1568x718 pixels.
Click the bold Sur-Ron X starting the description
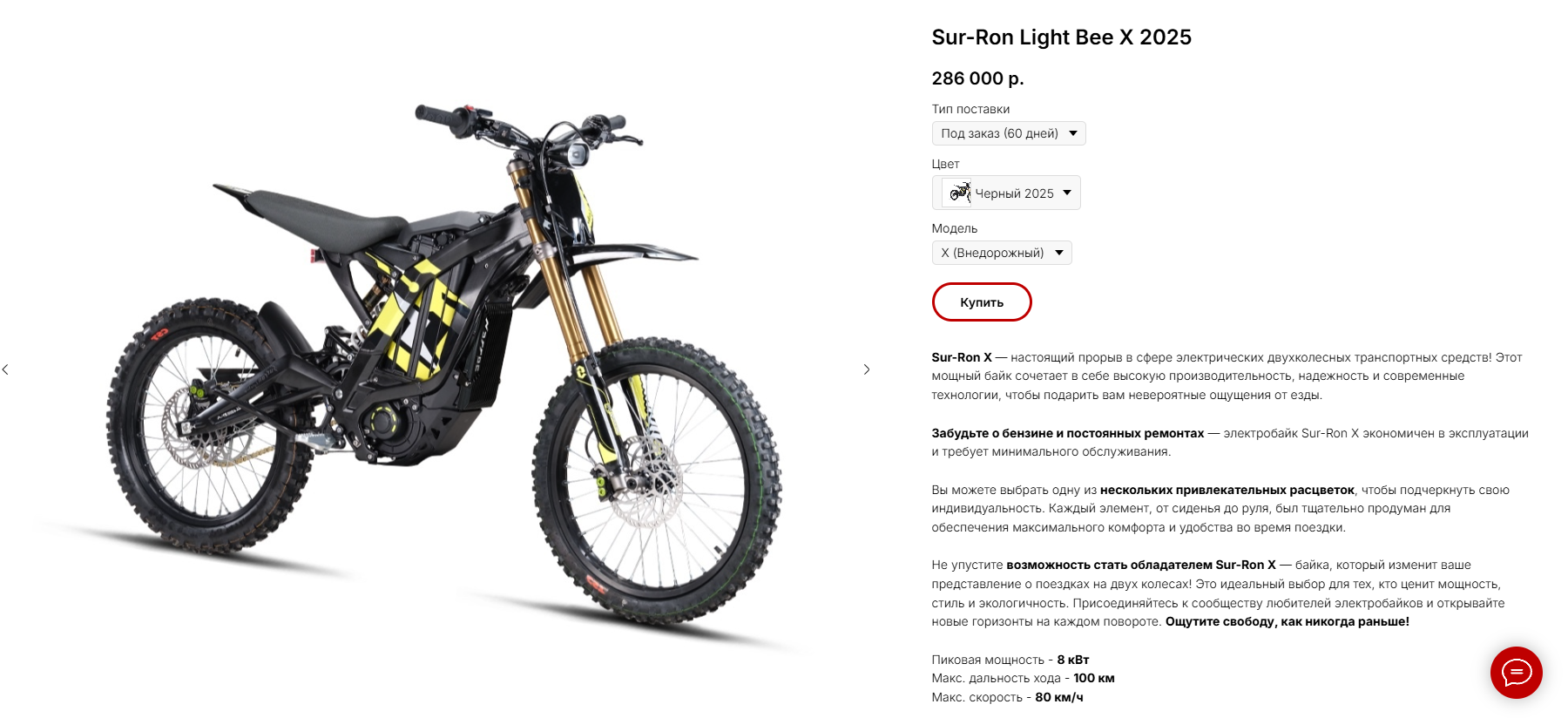[x=962, y=357]
